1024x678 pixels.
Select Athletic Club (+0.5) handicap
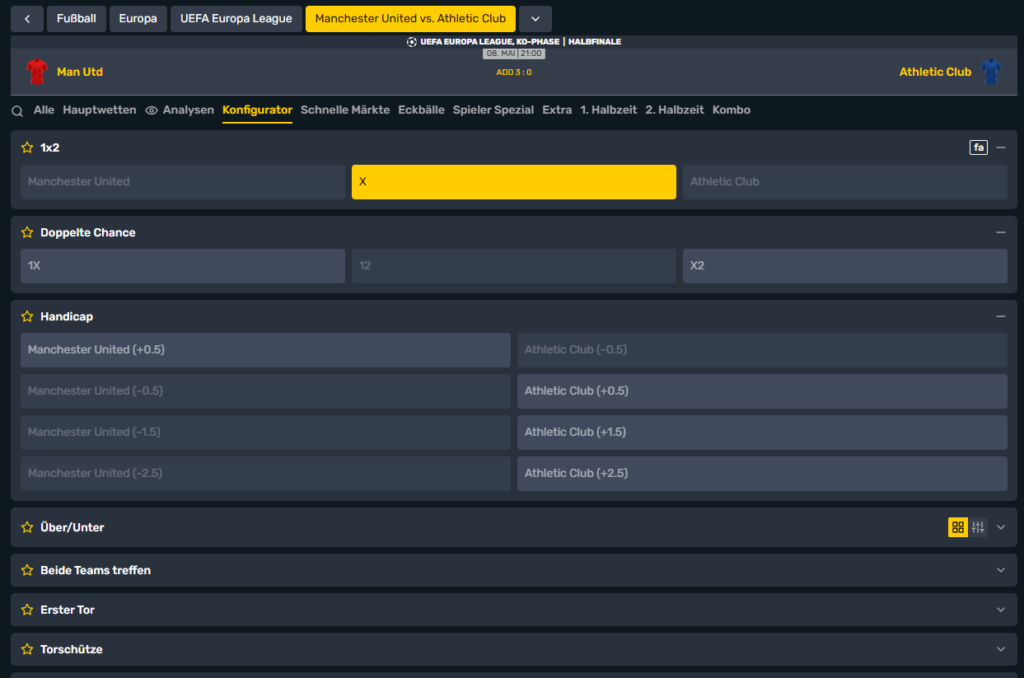coord(762,391)
